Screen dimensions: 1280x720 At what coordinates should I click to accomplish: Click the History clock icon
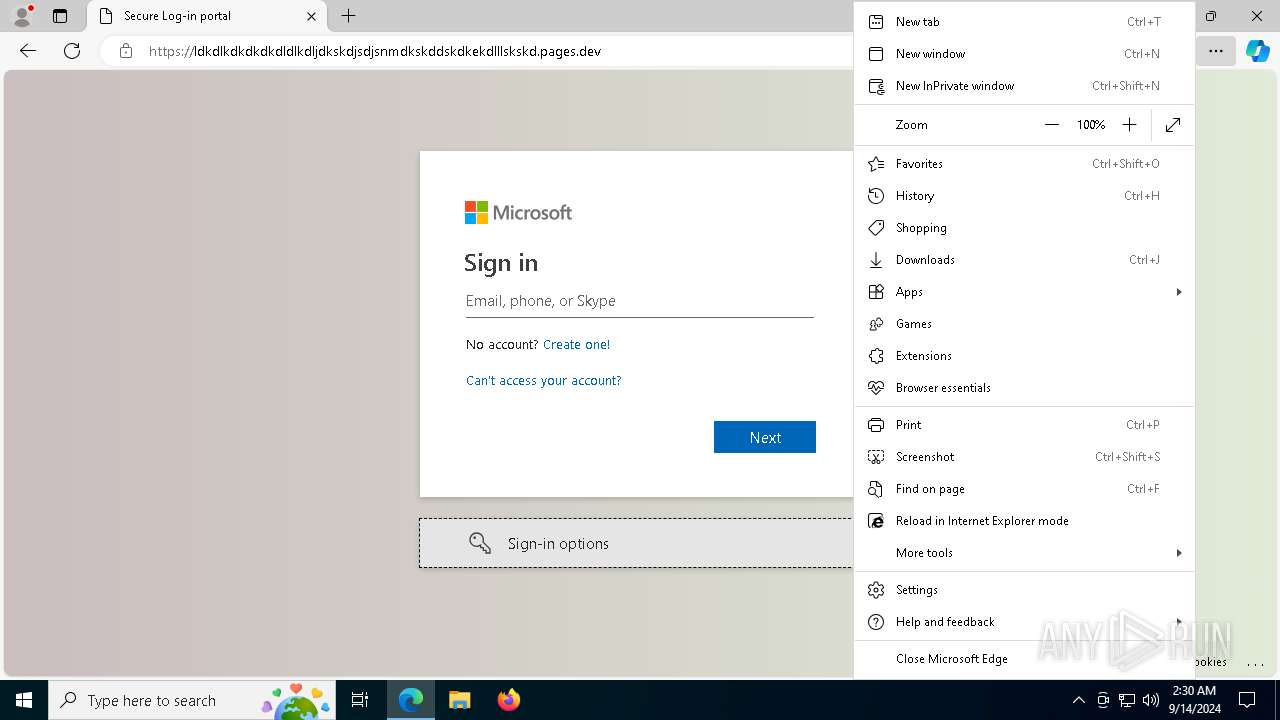click(x=876, y=196)
